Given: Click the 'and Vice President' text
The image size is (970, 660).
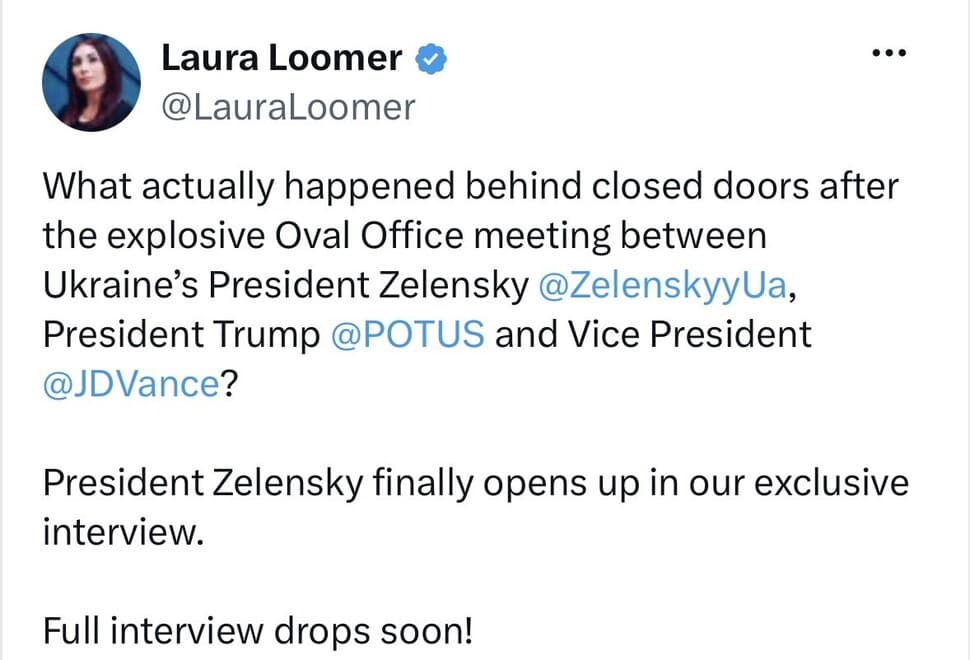Looking at the screenshot, I should click(x=653, y=335).
